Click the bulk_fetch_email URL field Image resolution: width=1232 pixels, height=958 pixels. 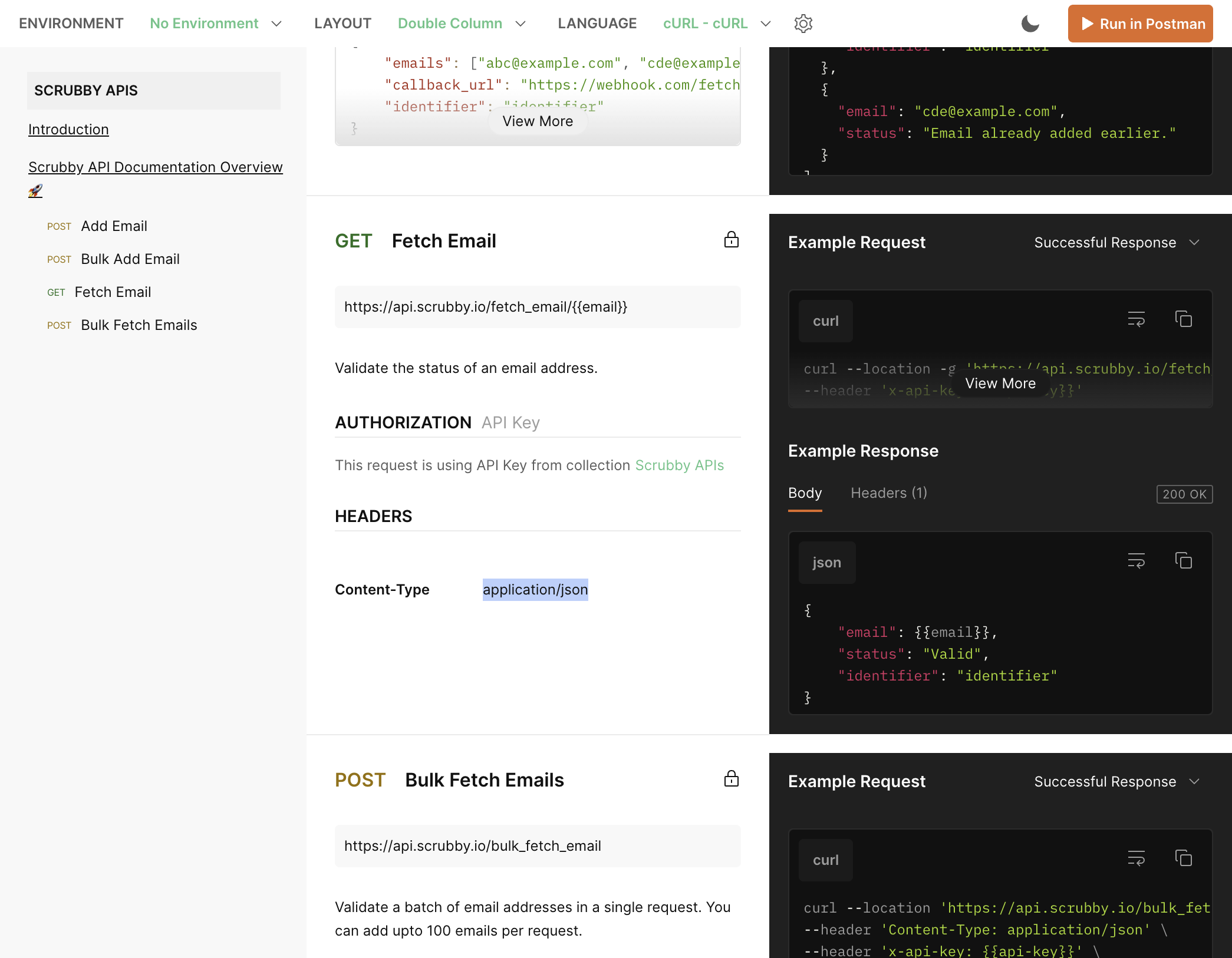(538, 846)
